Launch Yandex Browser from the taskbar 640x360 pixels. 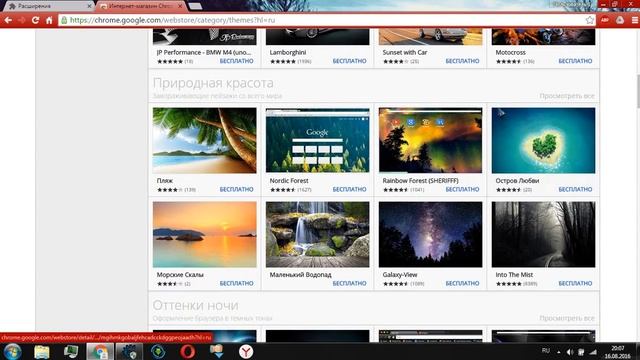pos(246,351)
